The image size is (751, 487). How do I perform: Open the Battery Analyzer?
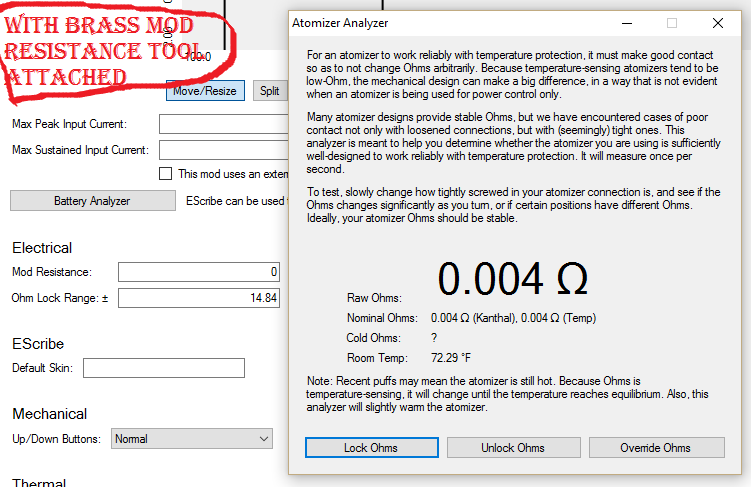click(92, 201)
